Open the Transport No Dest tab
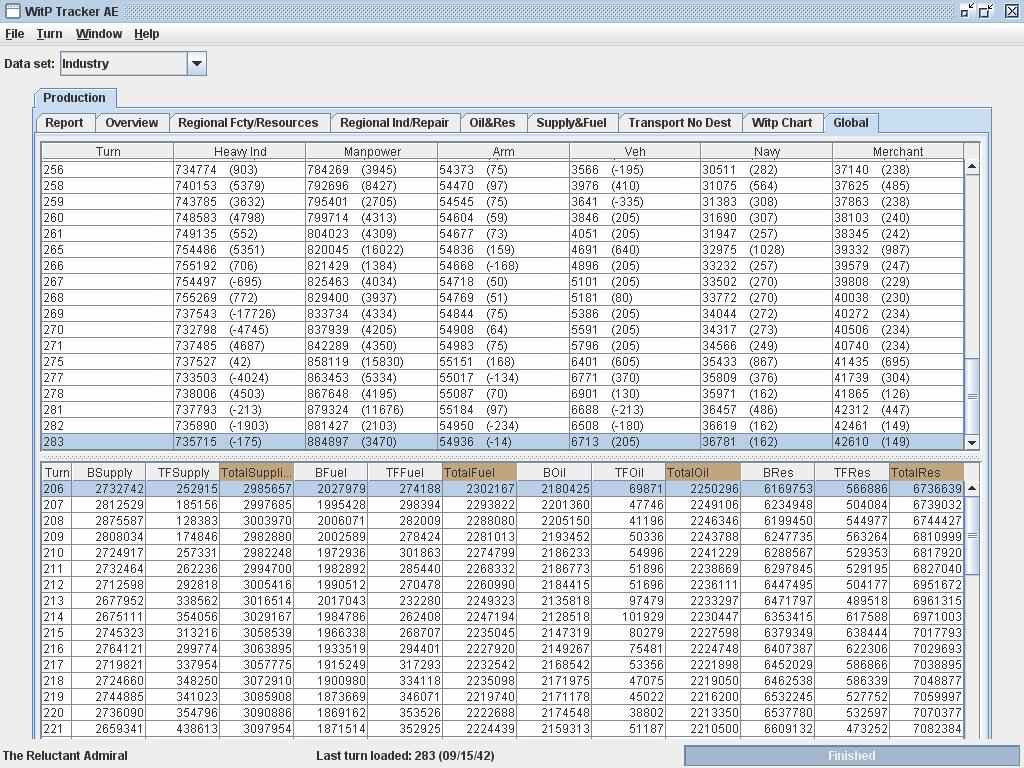Screen dimensions: 1024x768 click(x=680, y=123)
